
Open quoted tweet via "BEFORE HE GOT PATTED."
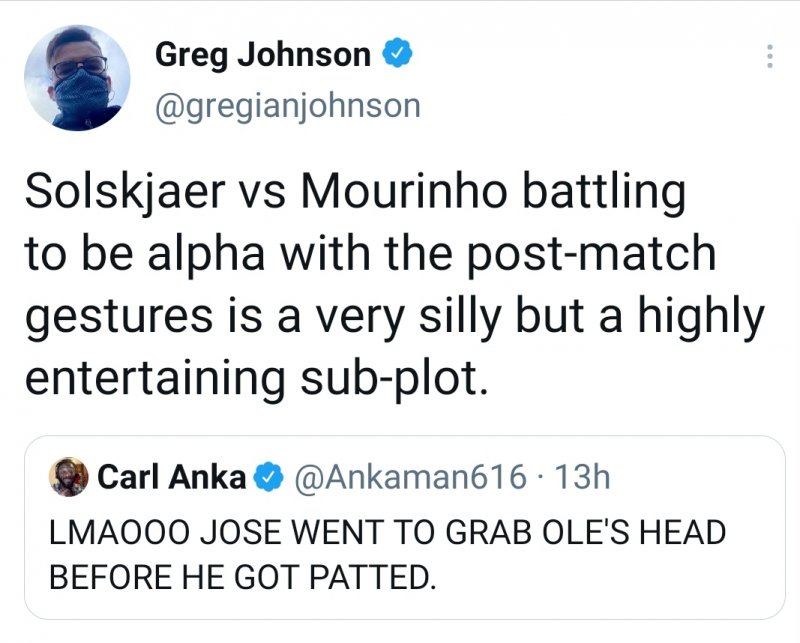point(242,579)
